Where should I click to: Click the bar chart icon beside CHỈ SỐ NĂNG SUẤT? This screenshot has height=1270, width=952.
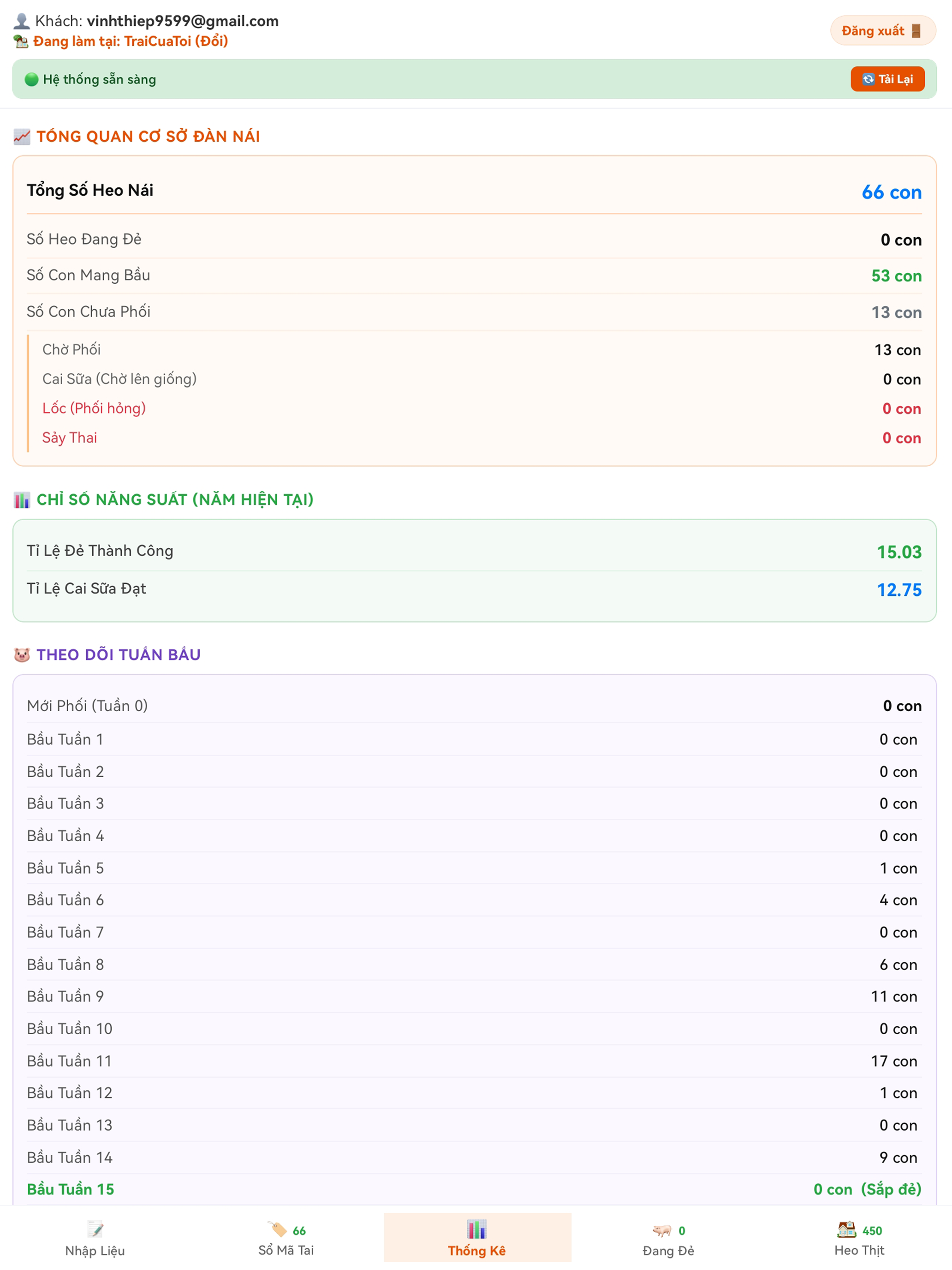pos(22,499)
